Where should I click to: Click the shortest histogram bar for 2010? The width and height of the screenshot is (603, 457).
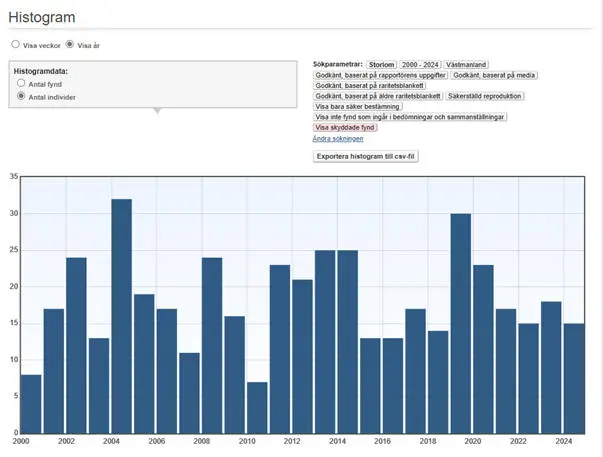pos(257,407)
